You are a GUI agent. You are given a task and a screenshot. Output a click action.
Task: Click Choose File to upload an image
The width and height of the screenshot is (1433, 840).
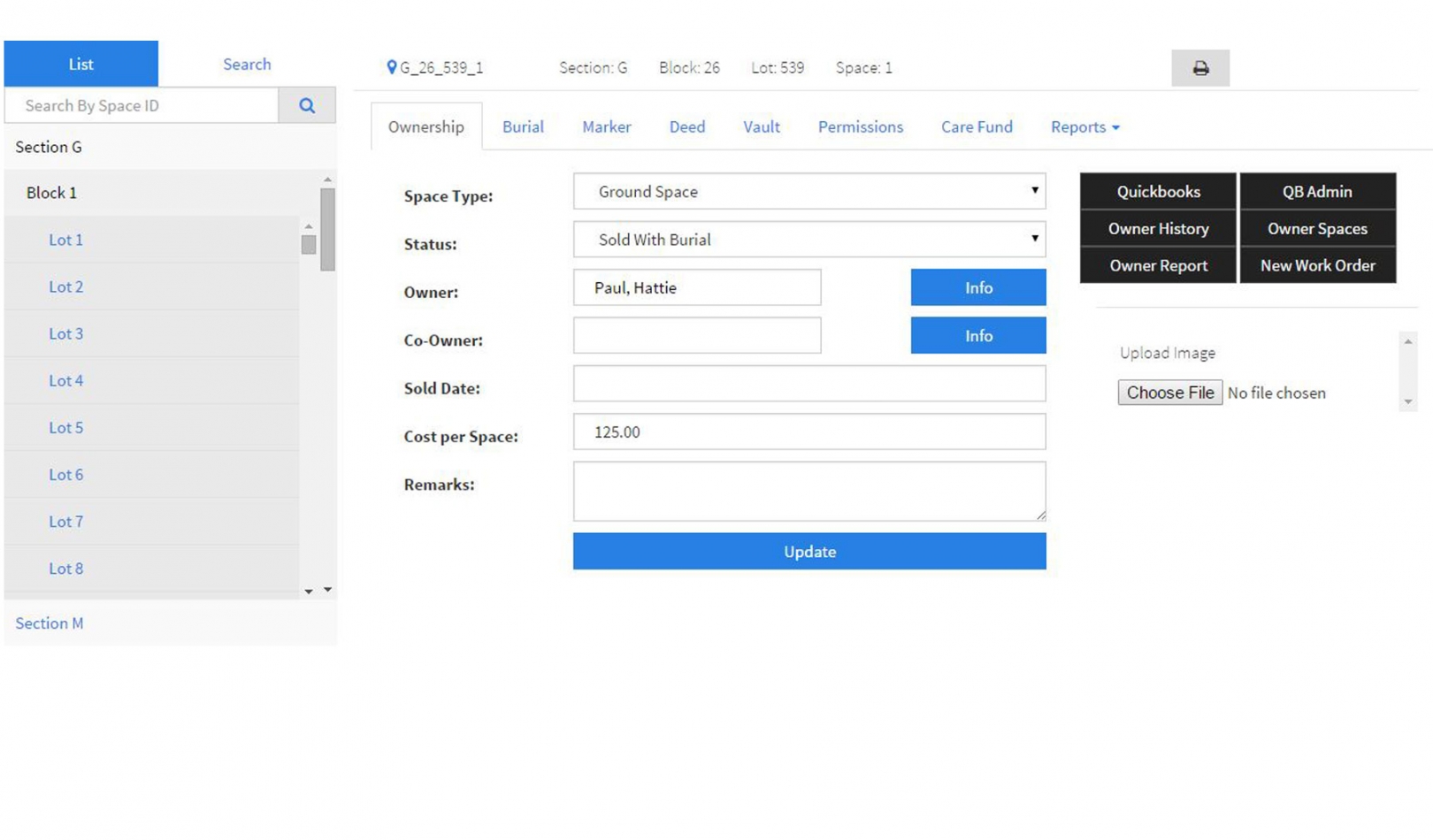(1169, 392)
